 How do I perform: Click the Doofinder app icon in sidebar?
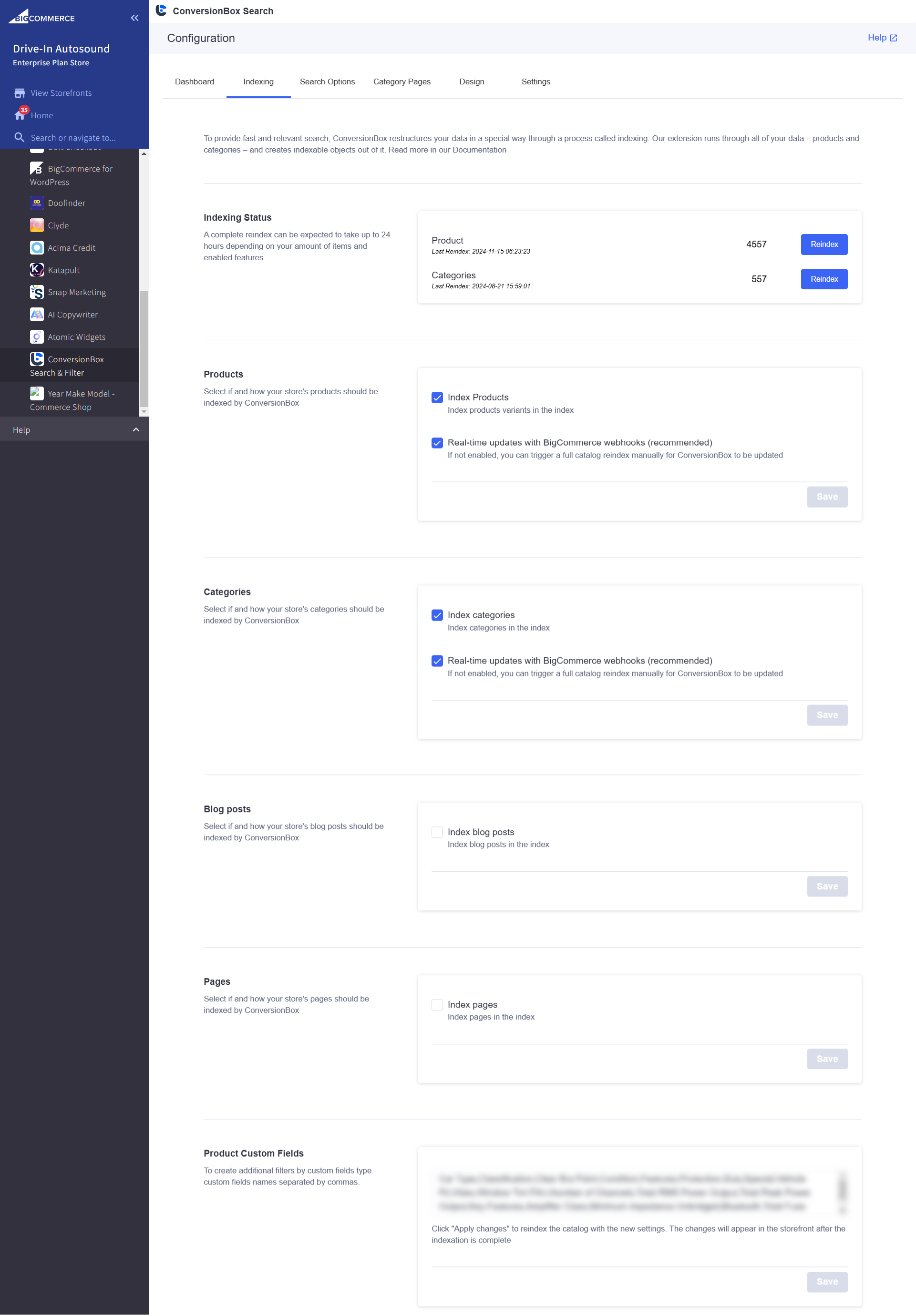(37, 203)
